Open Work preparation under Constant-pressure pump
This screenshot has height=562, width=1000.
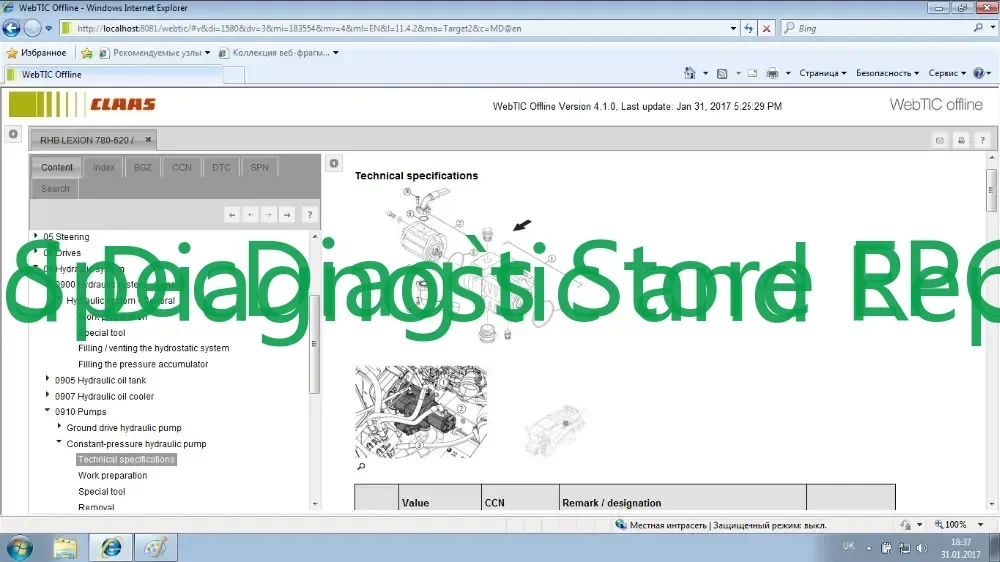pos(112,475)
